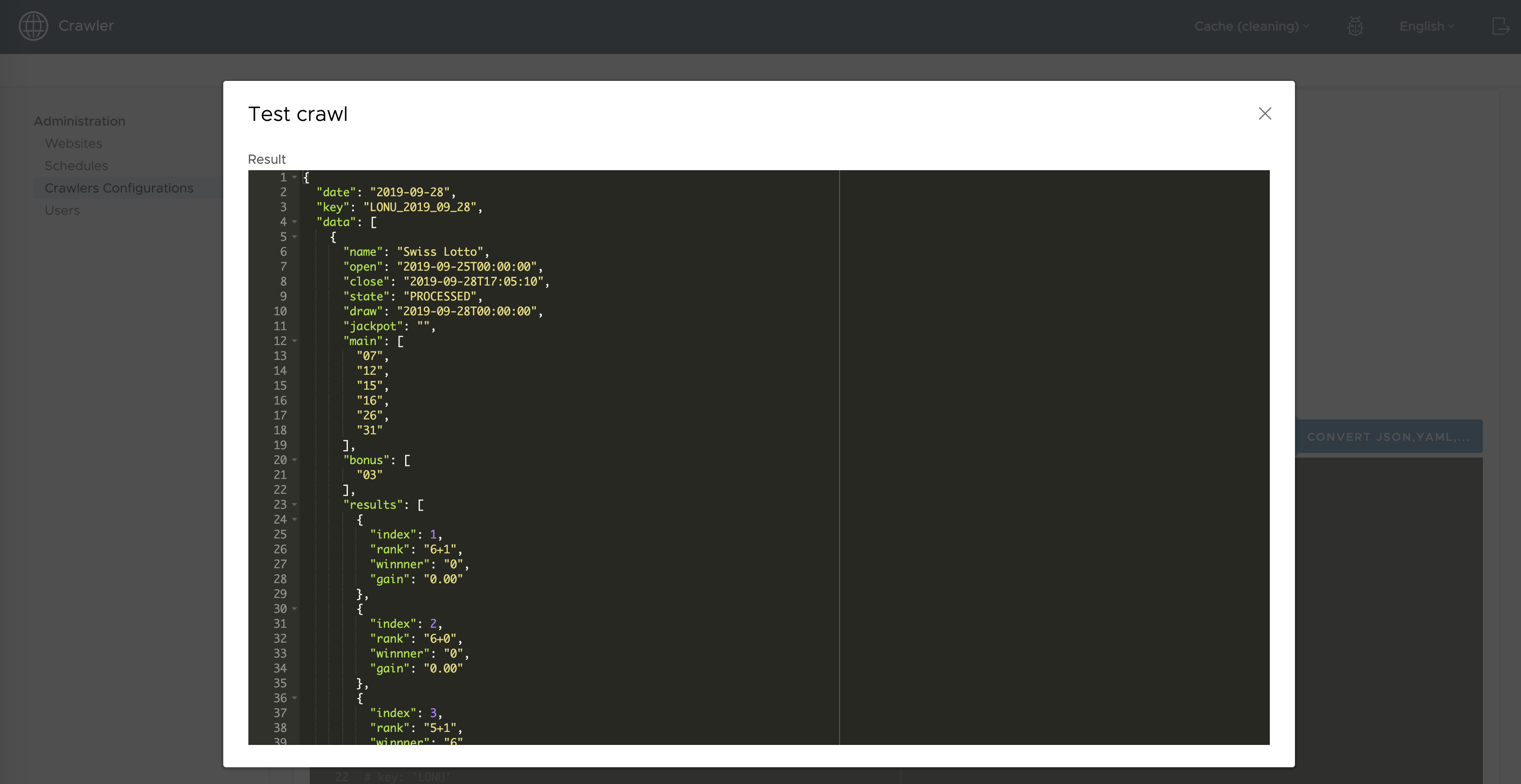The image size is (1521, 784).
Task: Click the logout icon at top right
Action: 1501,26
